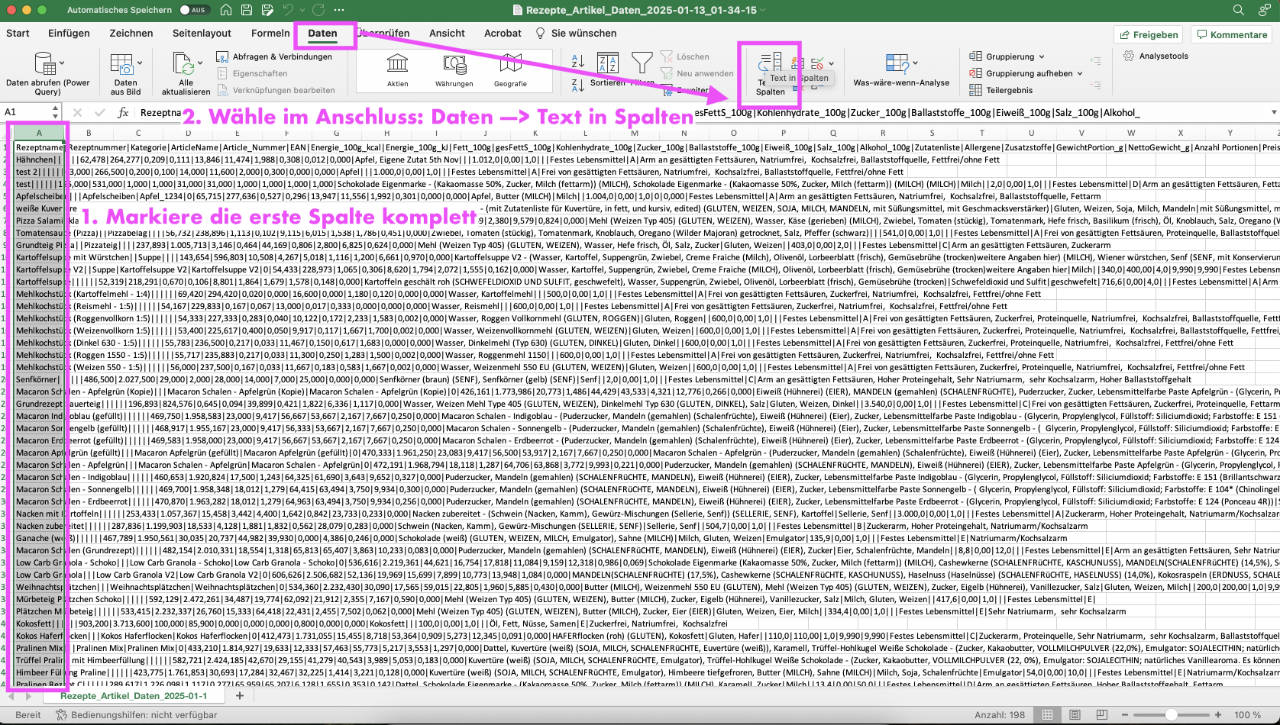
Task: Switch to the Formeln ribbon tab
Action: (x=270, y=33)
